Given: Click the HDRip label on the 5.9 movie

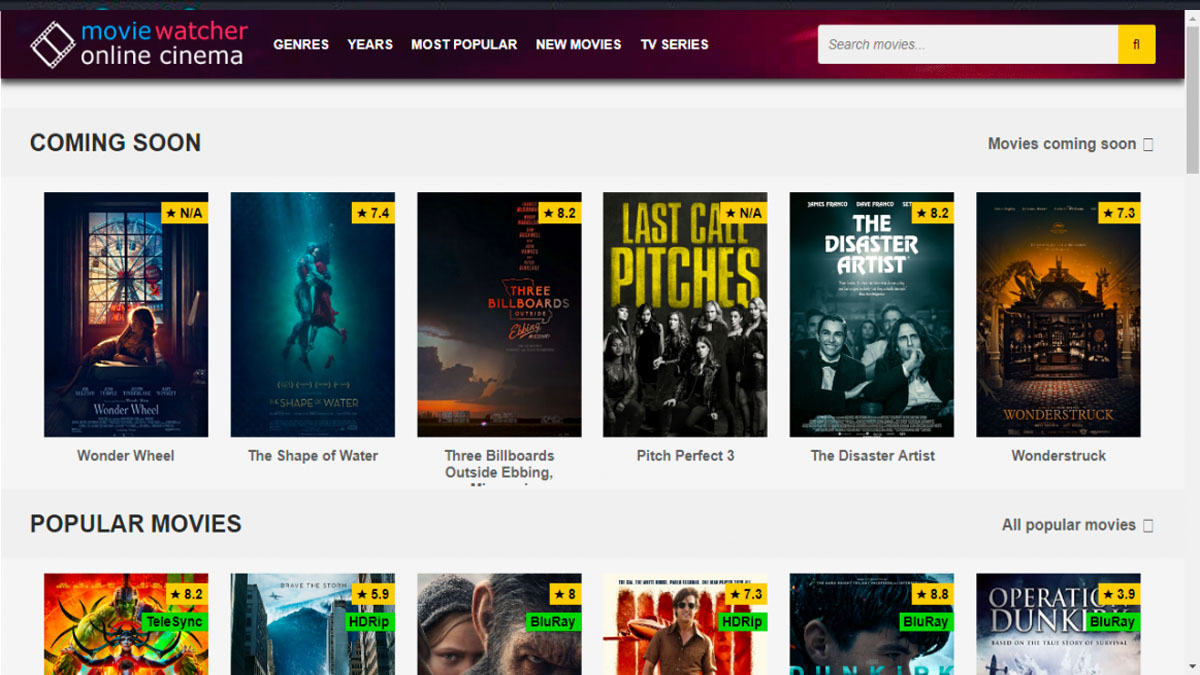Looking at the screenshot, I should pos(369,621).
